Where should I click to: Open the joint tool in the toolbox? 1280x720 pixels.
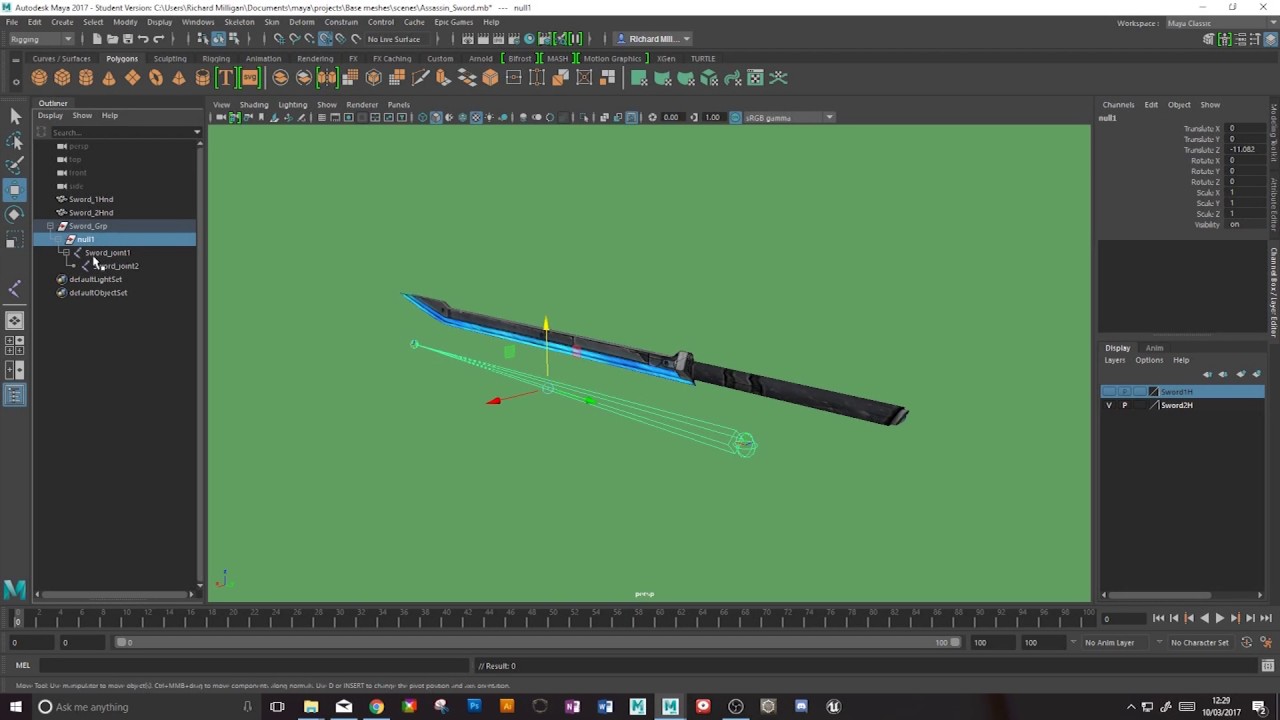(15, 289)
